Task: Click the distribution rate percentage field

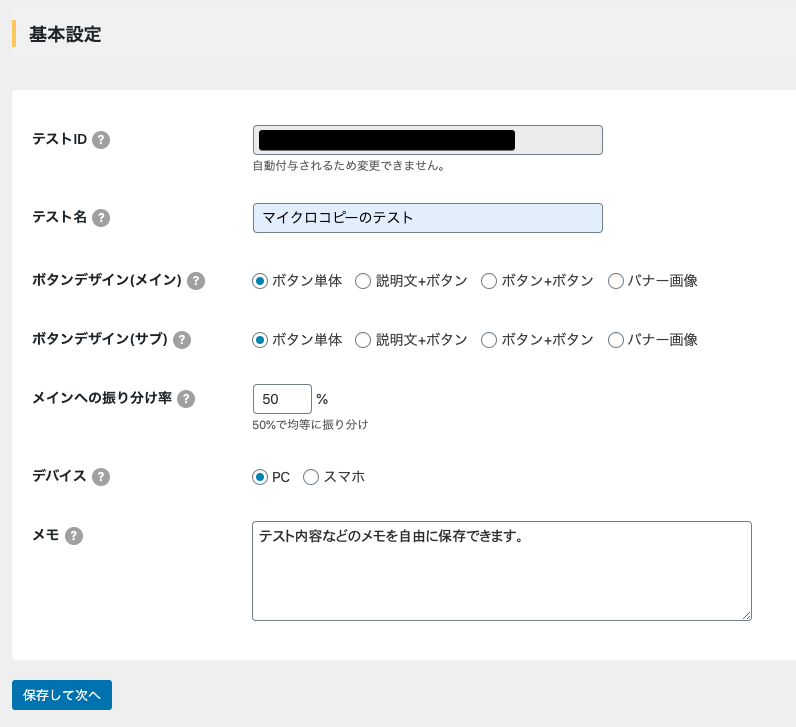Action: click(x=282, y=399)
